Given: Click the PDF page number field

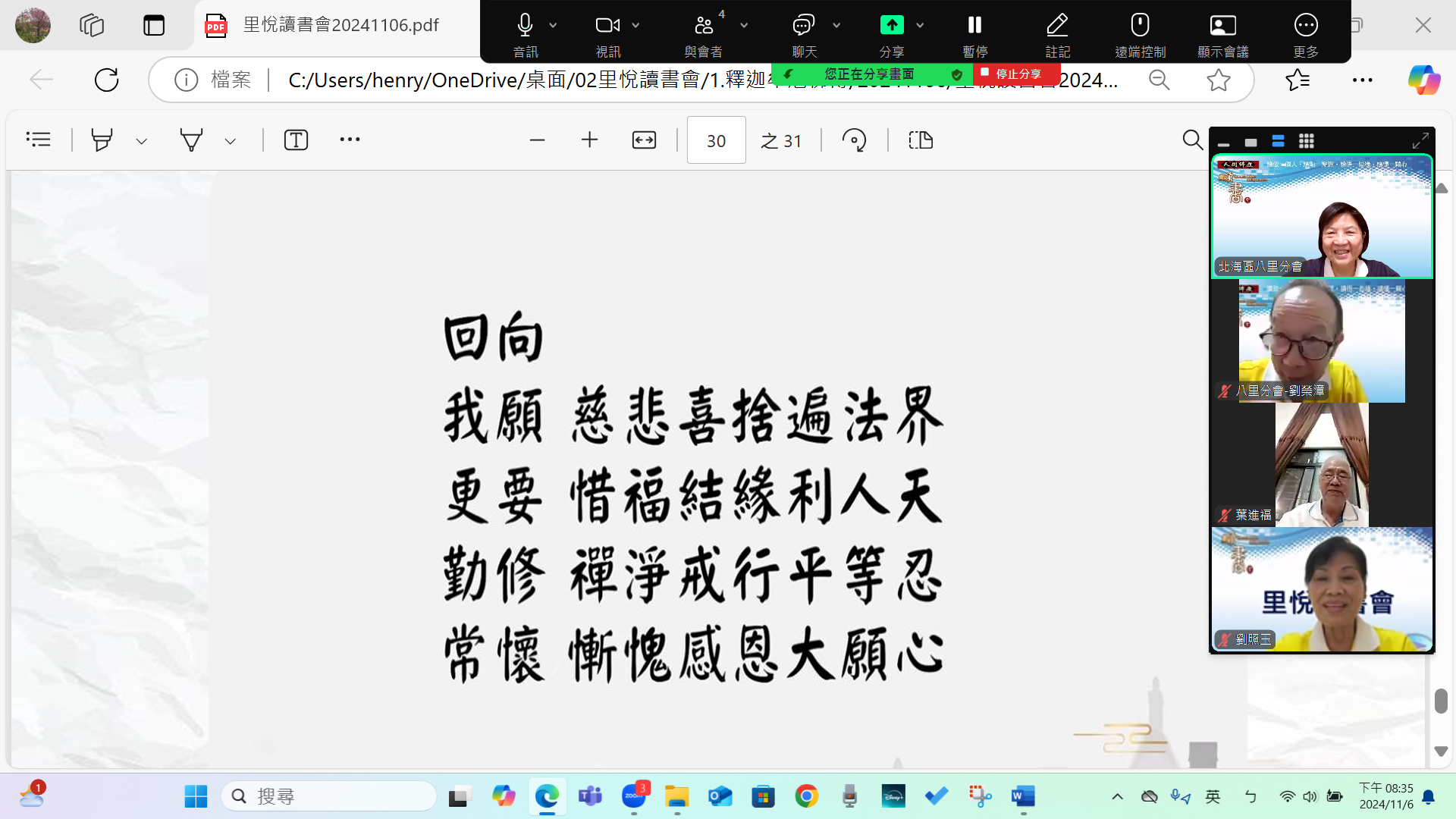Looking at the screenshot, I should point(716,140).
